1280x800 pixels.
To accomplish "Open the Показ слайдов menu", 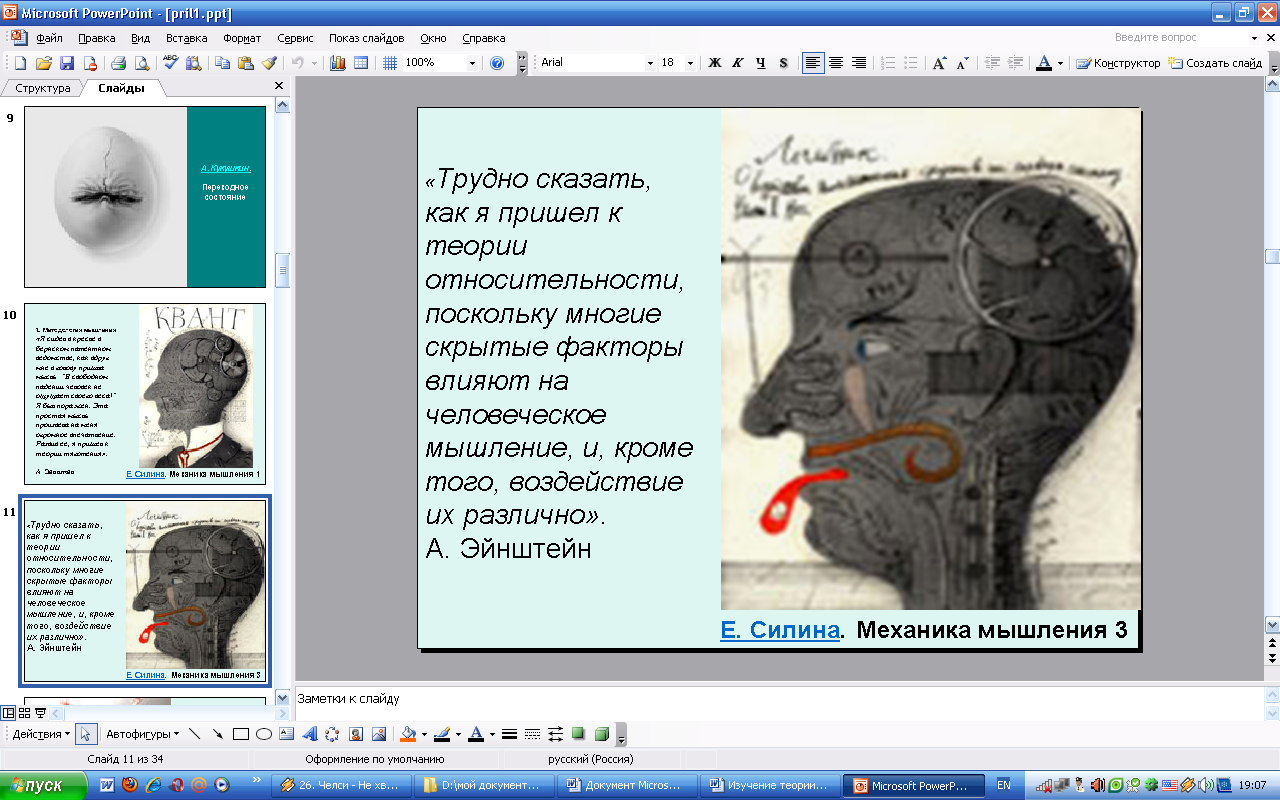I will pos(366,38).
